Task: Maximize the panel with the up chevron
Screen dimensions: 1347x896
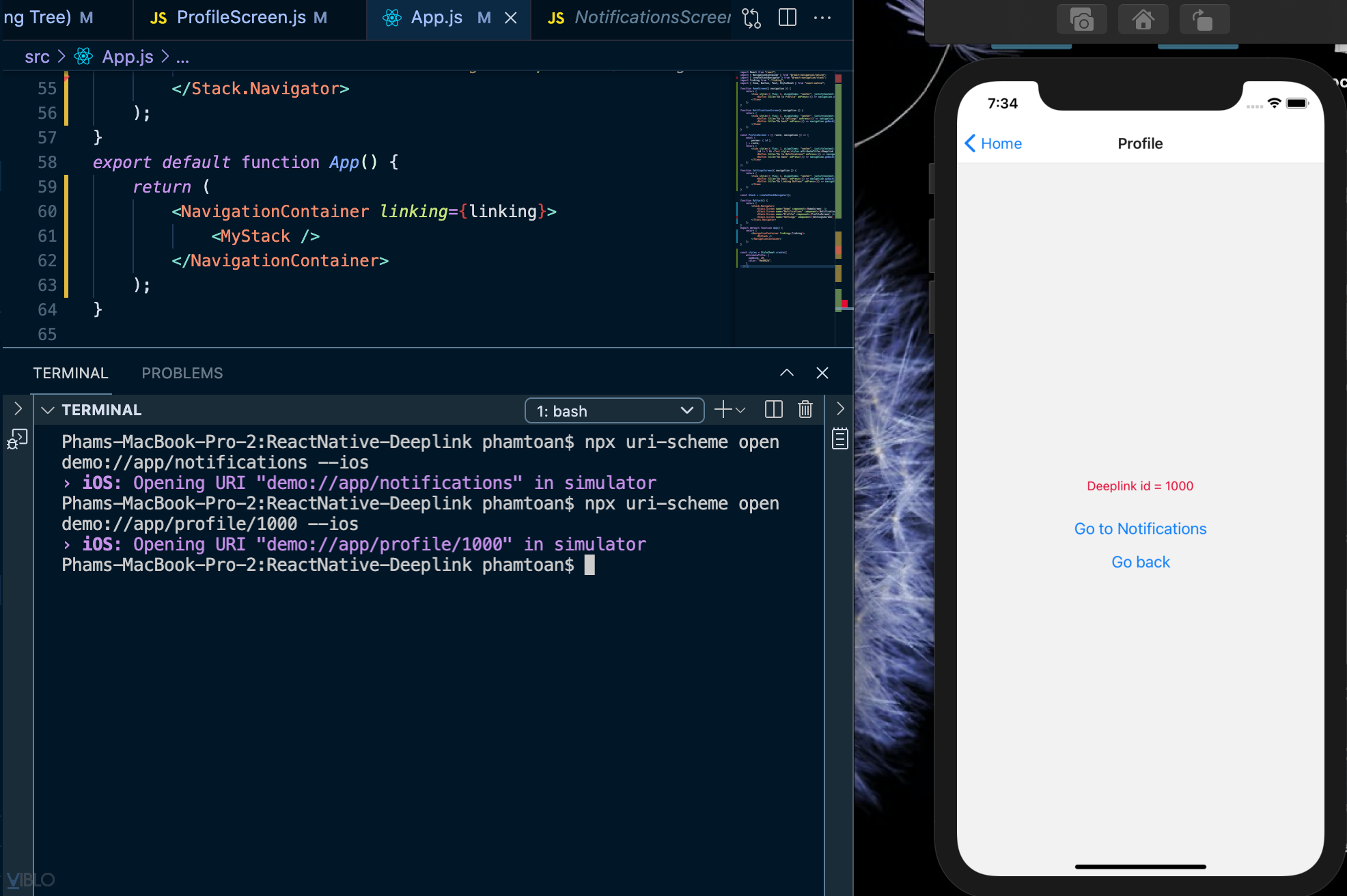Action: (x=787, y=373)
